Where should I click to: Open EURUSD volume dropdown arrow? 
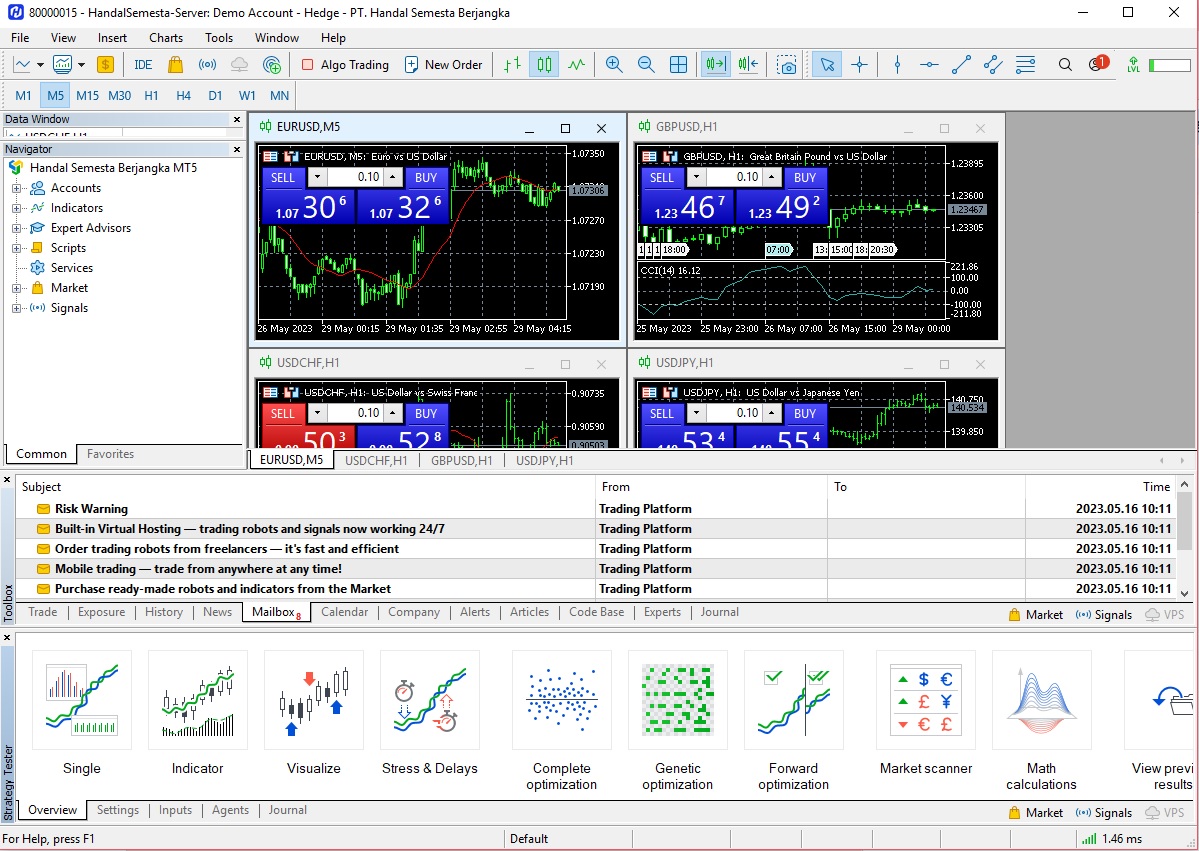pos(317,177)
